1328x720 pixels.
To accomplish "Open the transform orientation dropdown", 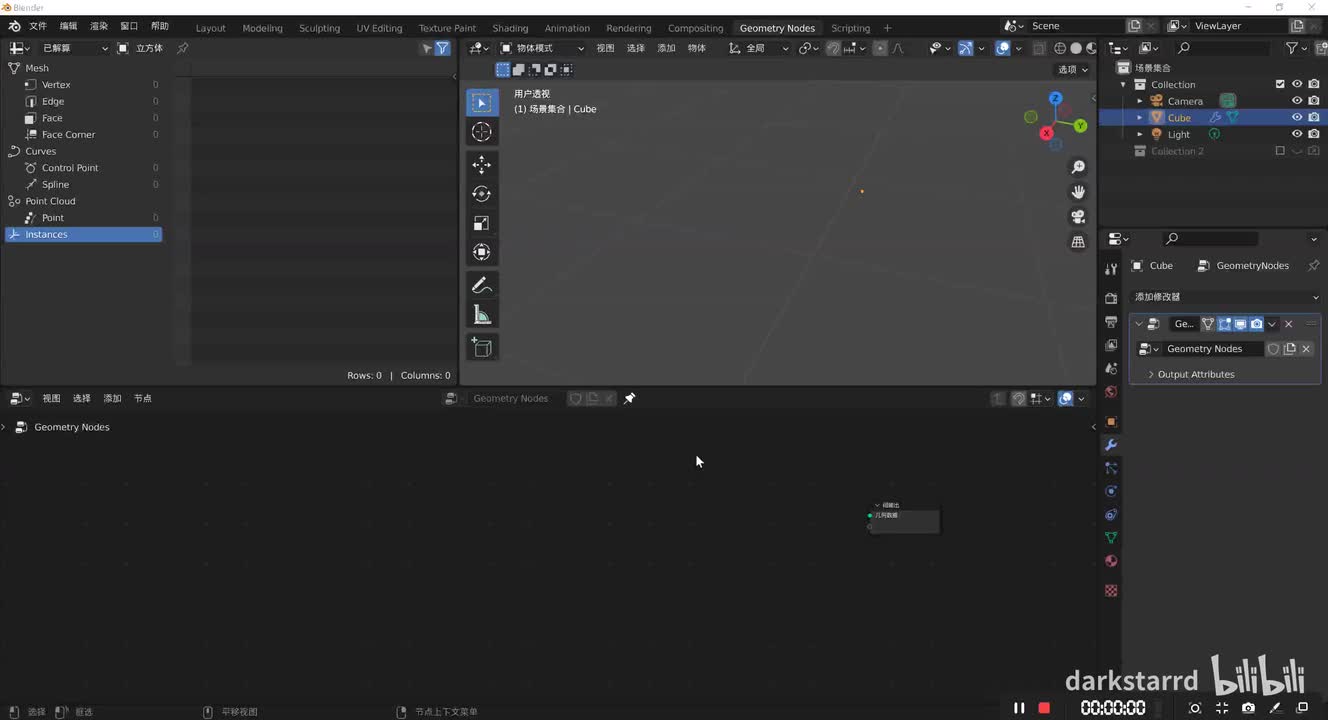I will click(759, 48).
